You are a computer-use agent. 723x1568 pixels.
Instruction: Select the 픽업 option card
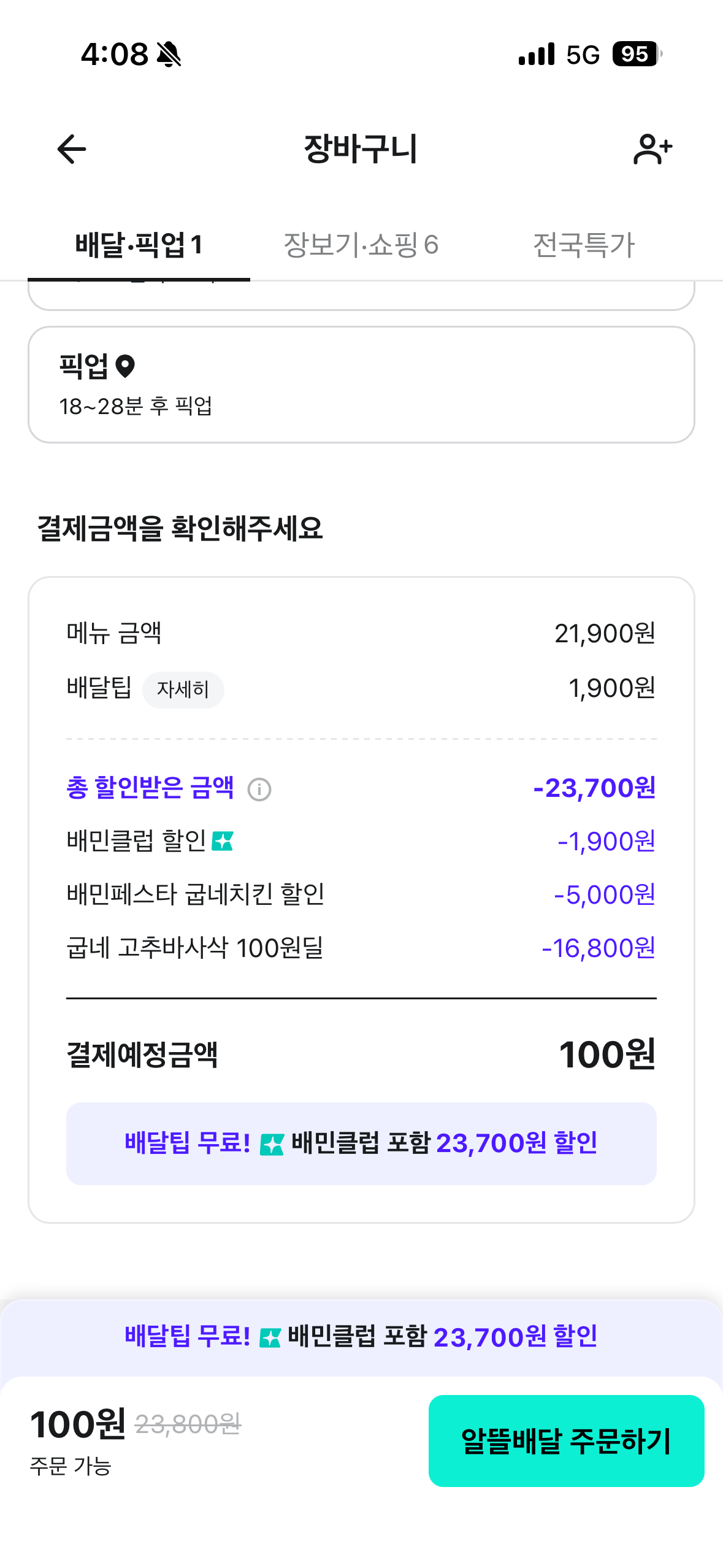pyautogui.click(x=361, y=385)
